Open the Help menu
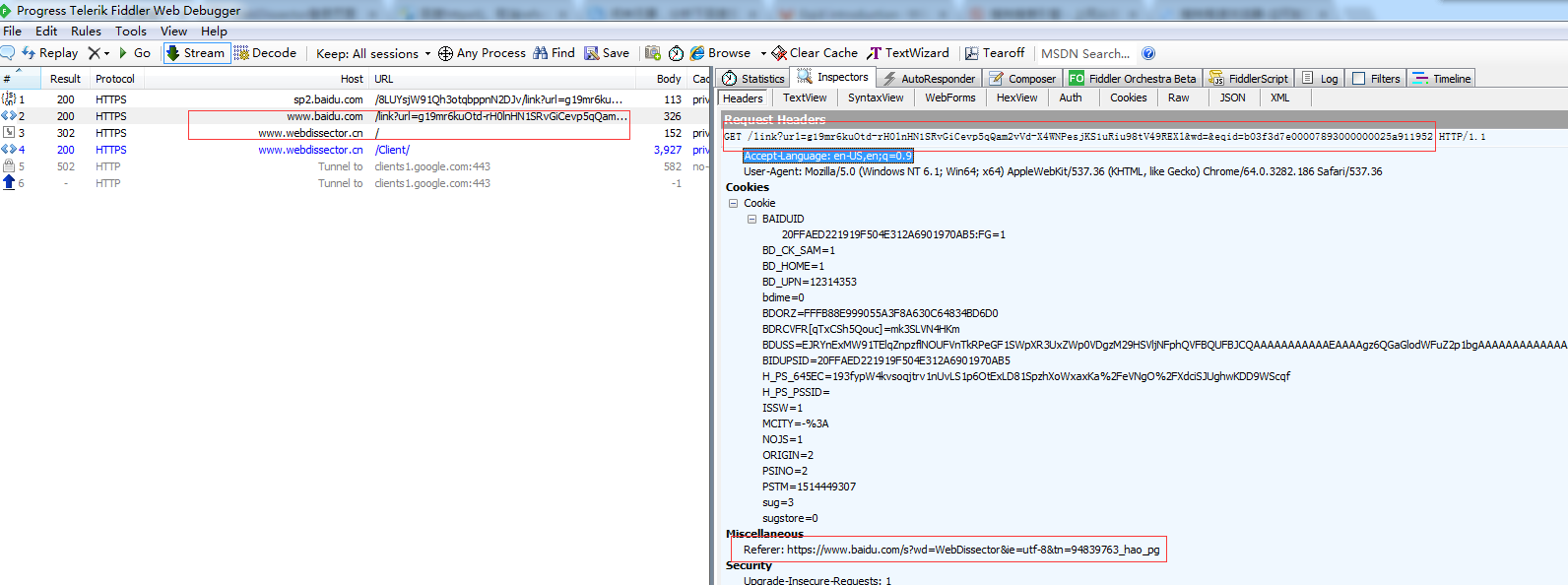Screen dimensions: 1568x585 click(214, 31)
